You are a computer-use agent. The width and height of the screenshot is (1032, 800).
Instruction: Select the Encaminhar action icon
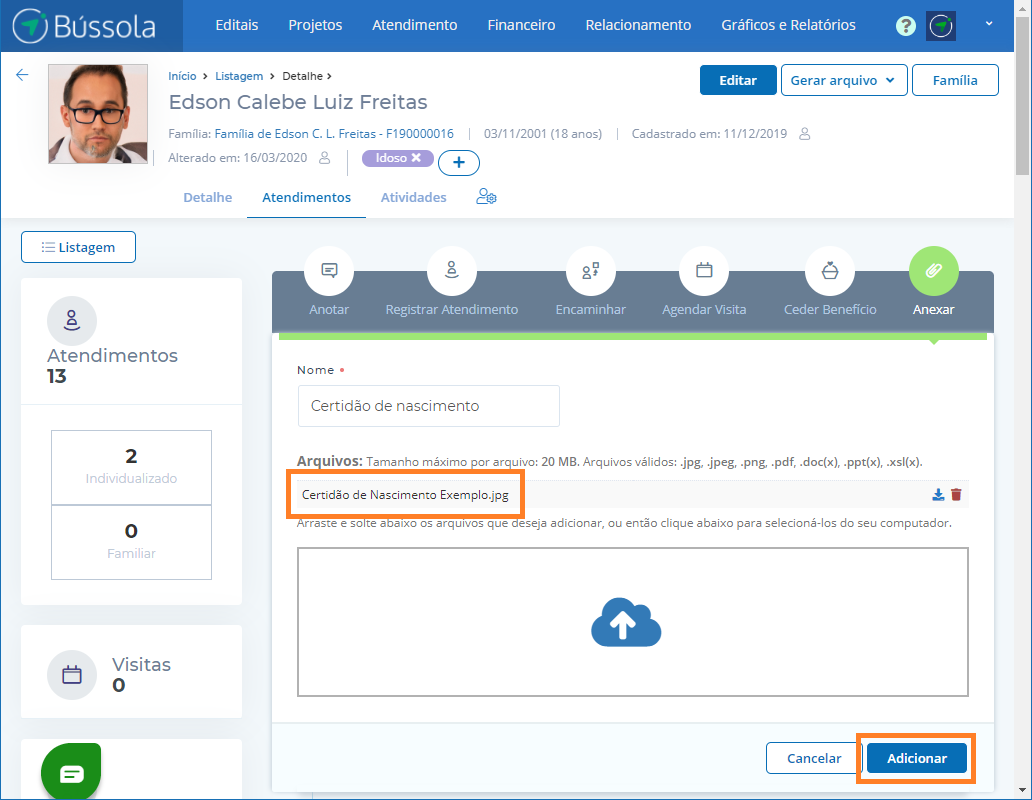click(x=590, y=270)
